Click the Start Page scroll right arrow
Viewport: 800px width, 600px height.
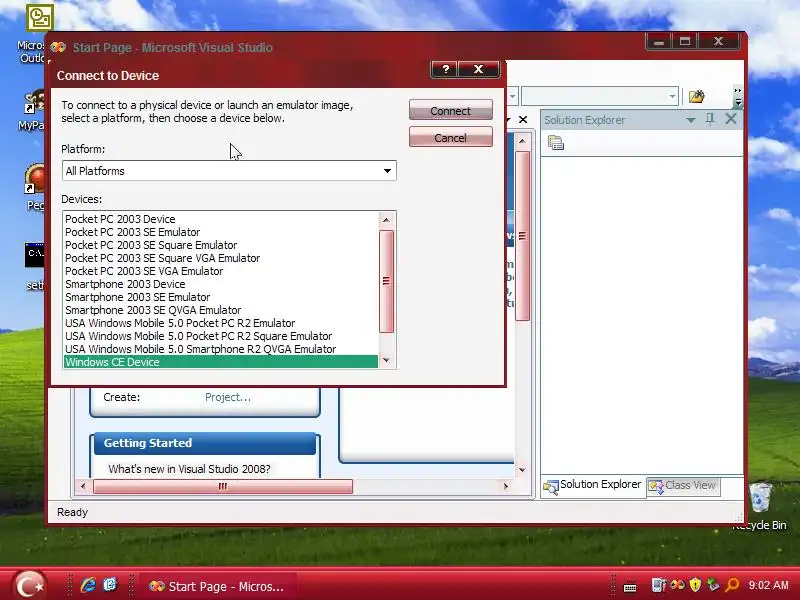pyautogui.click(x=506, y=486)
